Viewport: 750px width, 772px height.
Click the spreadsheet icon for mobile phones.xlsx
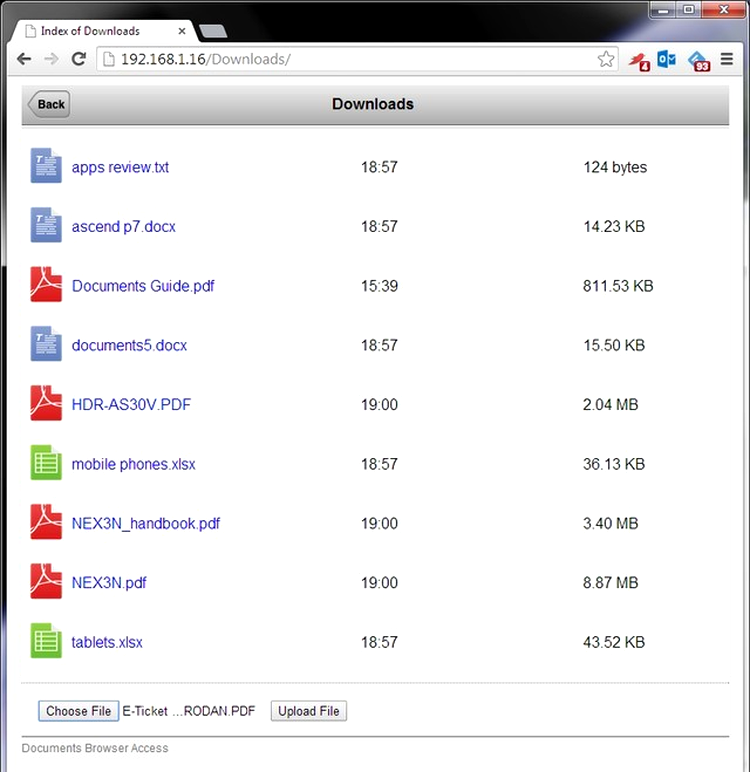pyautogui.click(x=46, y=462)
